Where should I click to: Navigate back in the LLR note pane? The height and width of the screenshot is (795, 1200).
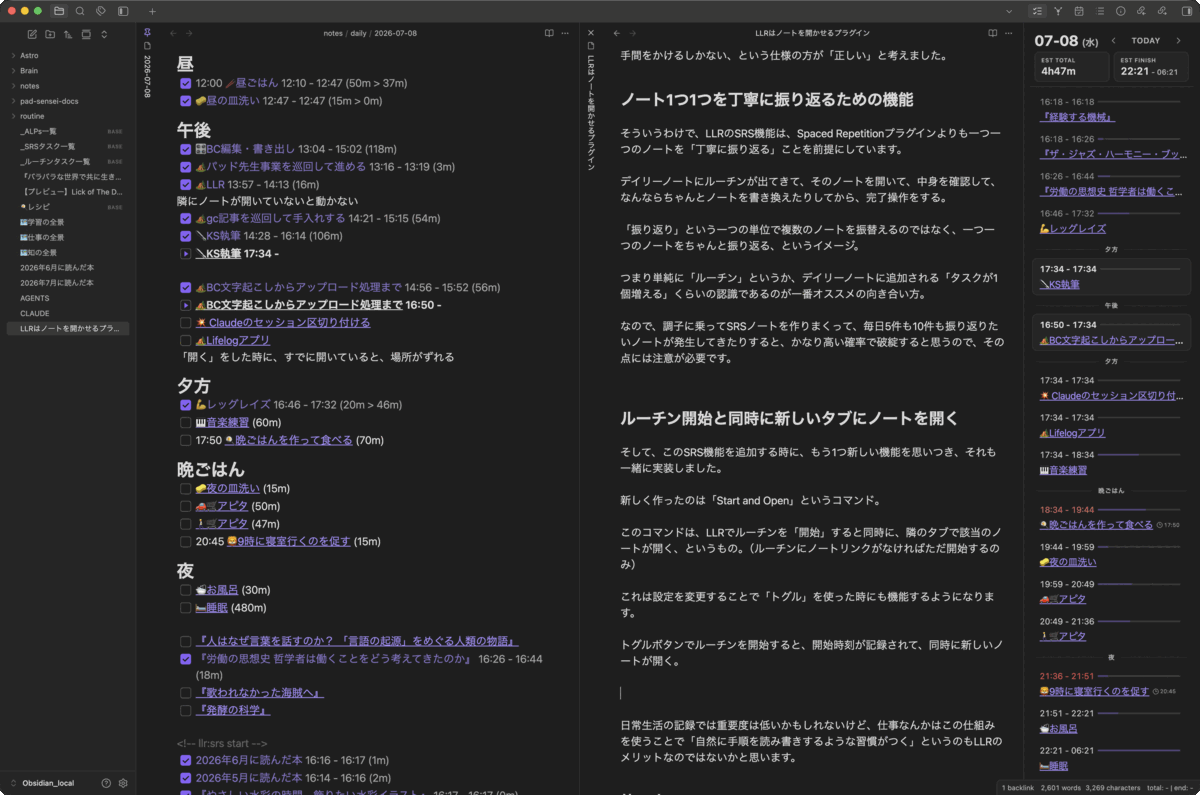616,33
